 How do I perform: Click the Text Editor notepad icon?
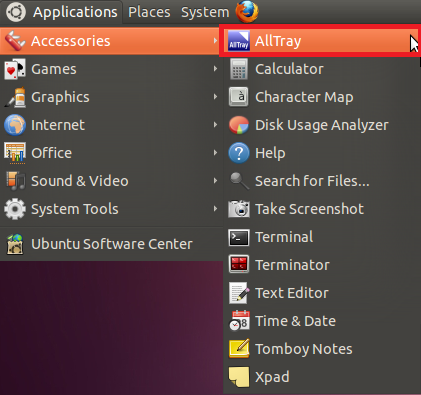pos(239,293)
